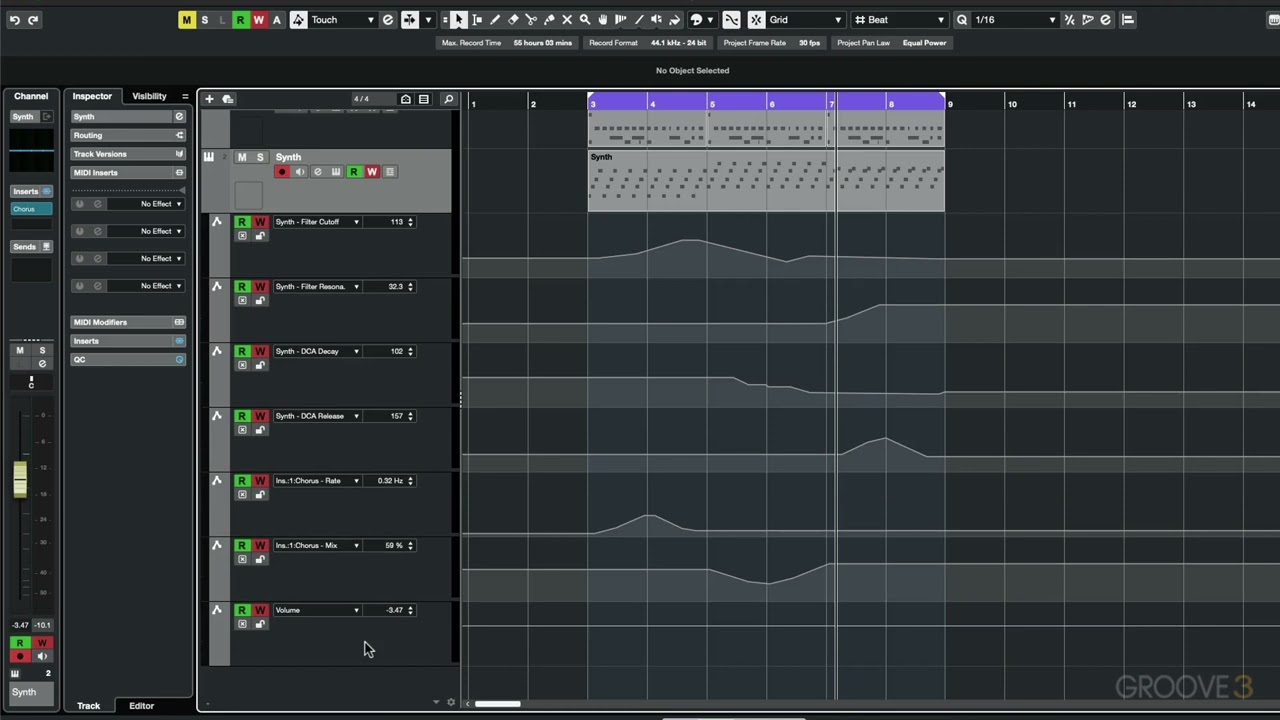Click the Add Track plus icon
The height and width of the screenshot is (720, 1280).
tap(209, 99)
